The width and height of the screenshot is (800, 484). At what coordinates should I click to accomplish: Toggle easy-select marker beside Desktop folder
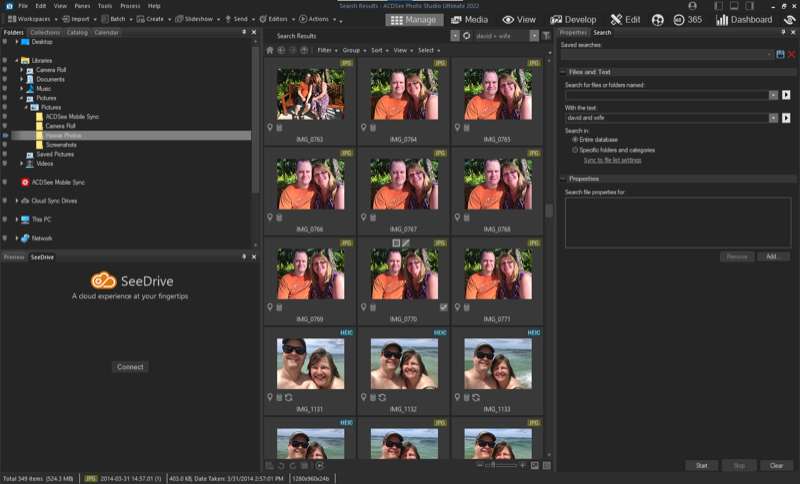[5, 42]
